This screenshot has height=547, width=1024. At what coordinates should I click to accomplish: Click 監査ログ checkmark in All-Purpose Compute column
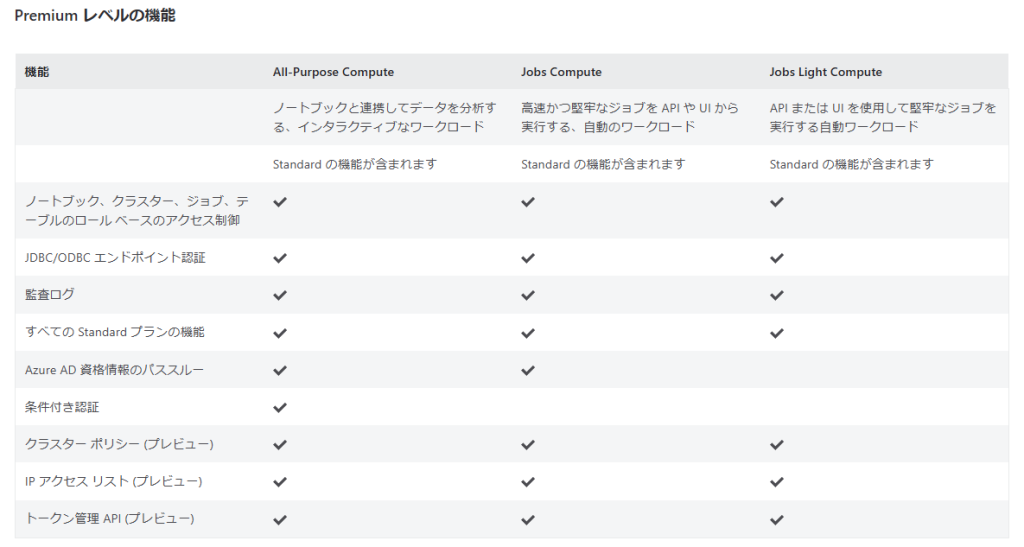click(280, 295)
